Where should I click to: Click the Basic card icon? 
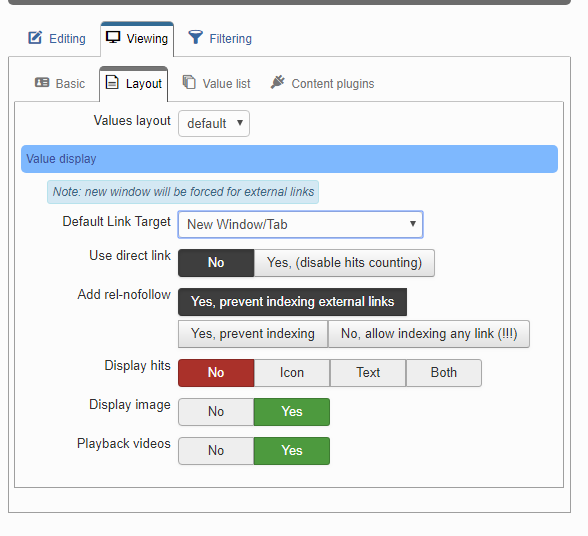(42, 83)
